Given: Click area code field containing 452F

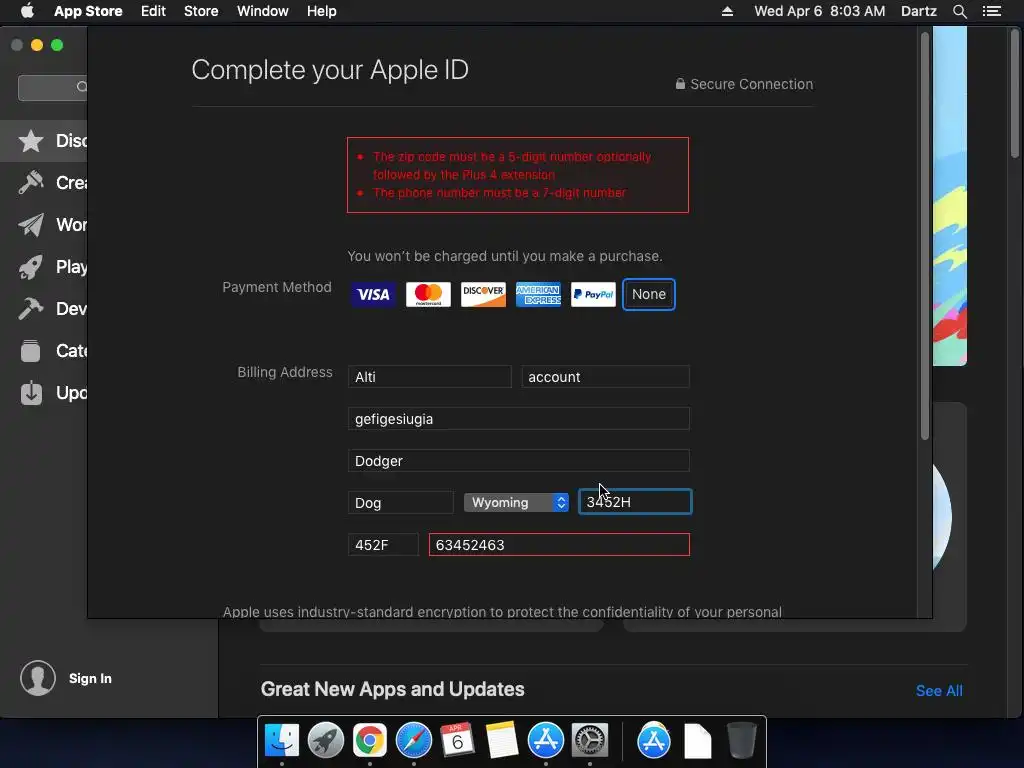Looking at the screenshot, I should [x=383, y=545].
